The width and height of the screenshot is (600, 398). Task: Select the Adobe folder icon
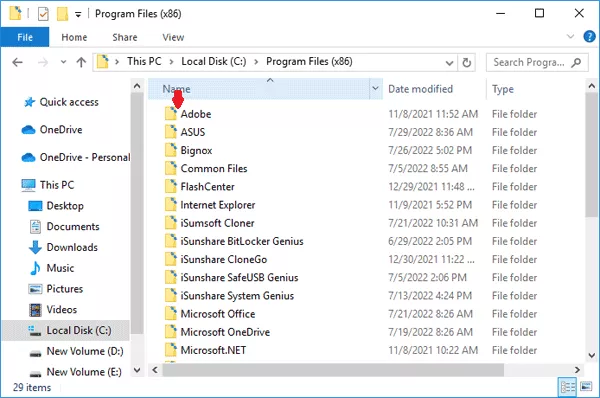tap(171, 114)
